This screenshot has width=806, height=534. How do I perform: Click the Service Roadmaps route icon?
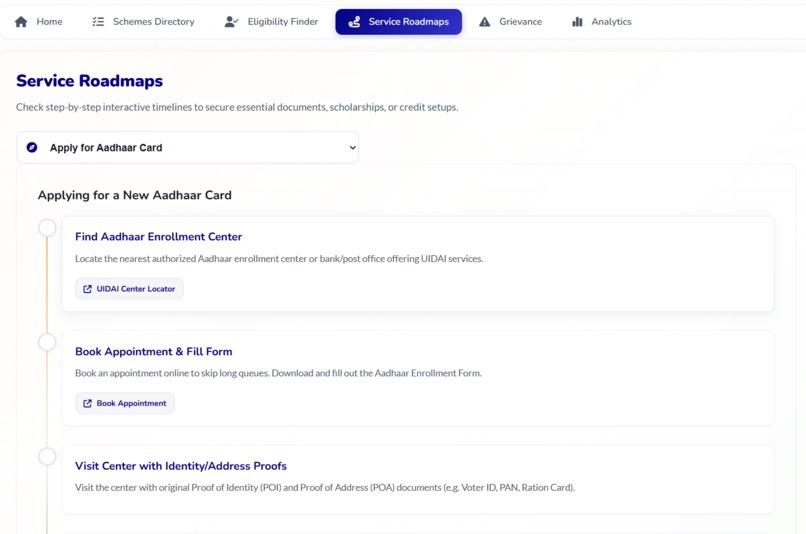[x=354, y=22]
